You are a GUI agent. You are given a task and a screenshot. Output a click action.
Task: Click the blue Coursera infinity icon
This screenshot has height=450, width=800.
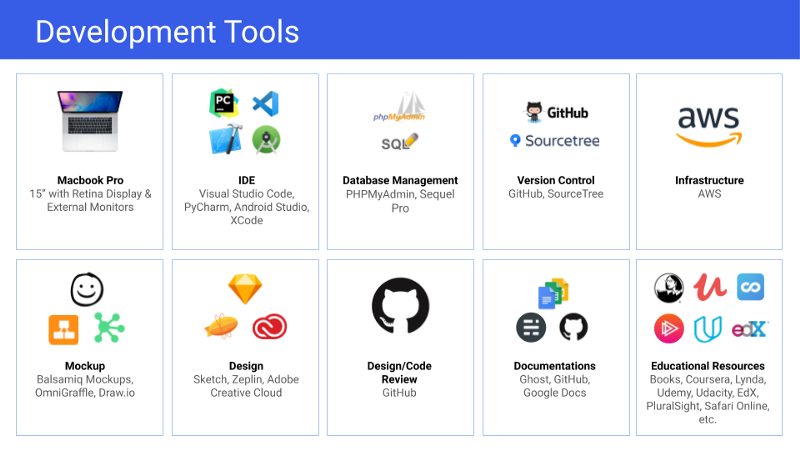click(x=750, y=287)
